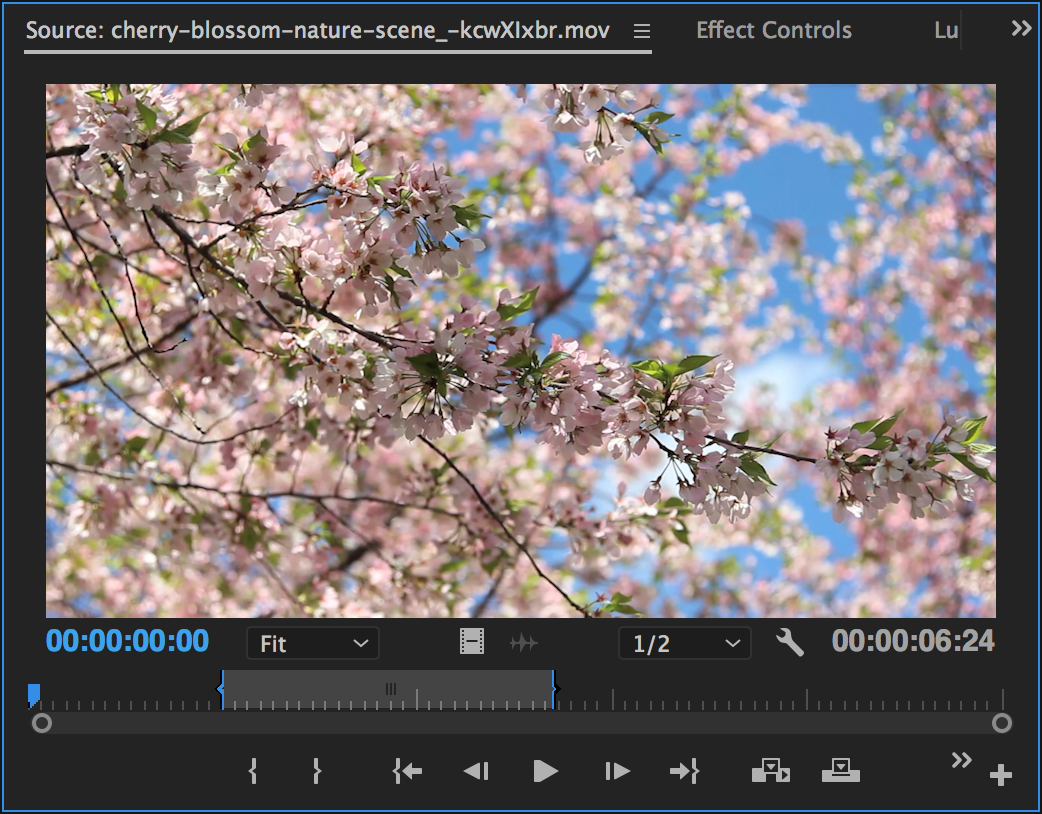1042x814 pixels.
Task: Step forward one frame
Action: 617,771
